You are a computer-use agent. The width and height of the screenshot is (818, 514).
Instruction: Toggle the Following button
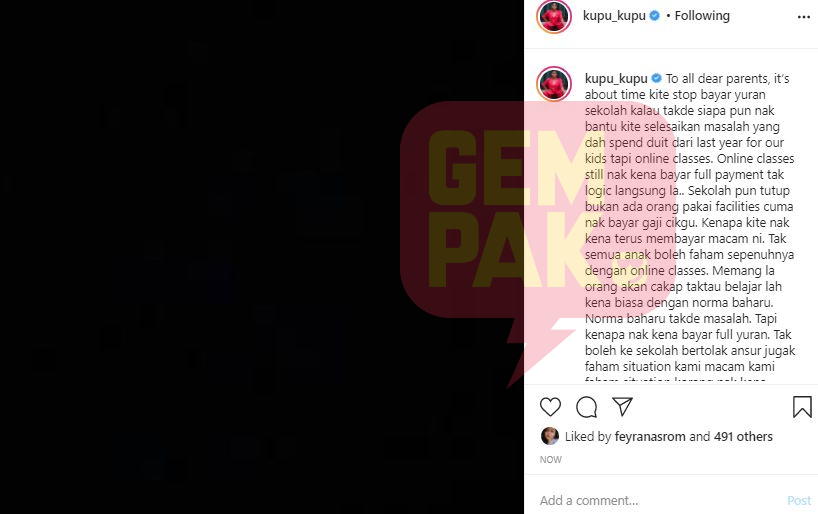pos(702,16)
